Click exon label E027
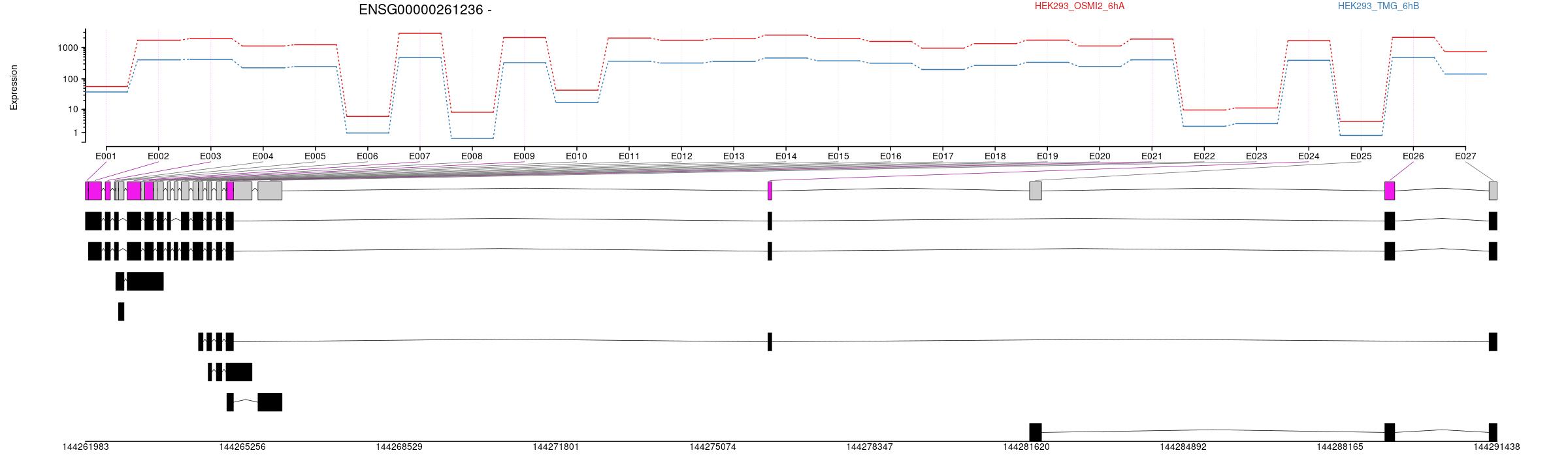The image size is (1568, 457). pos(1465,157)
